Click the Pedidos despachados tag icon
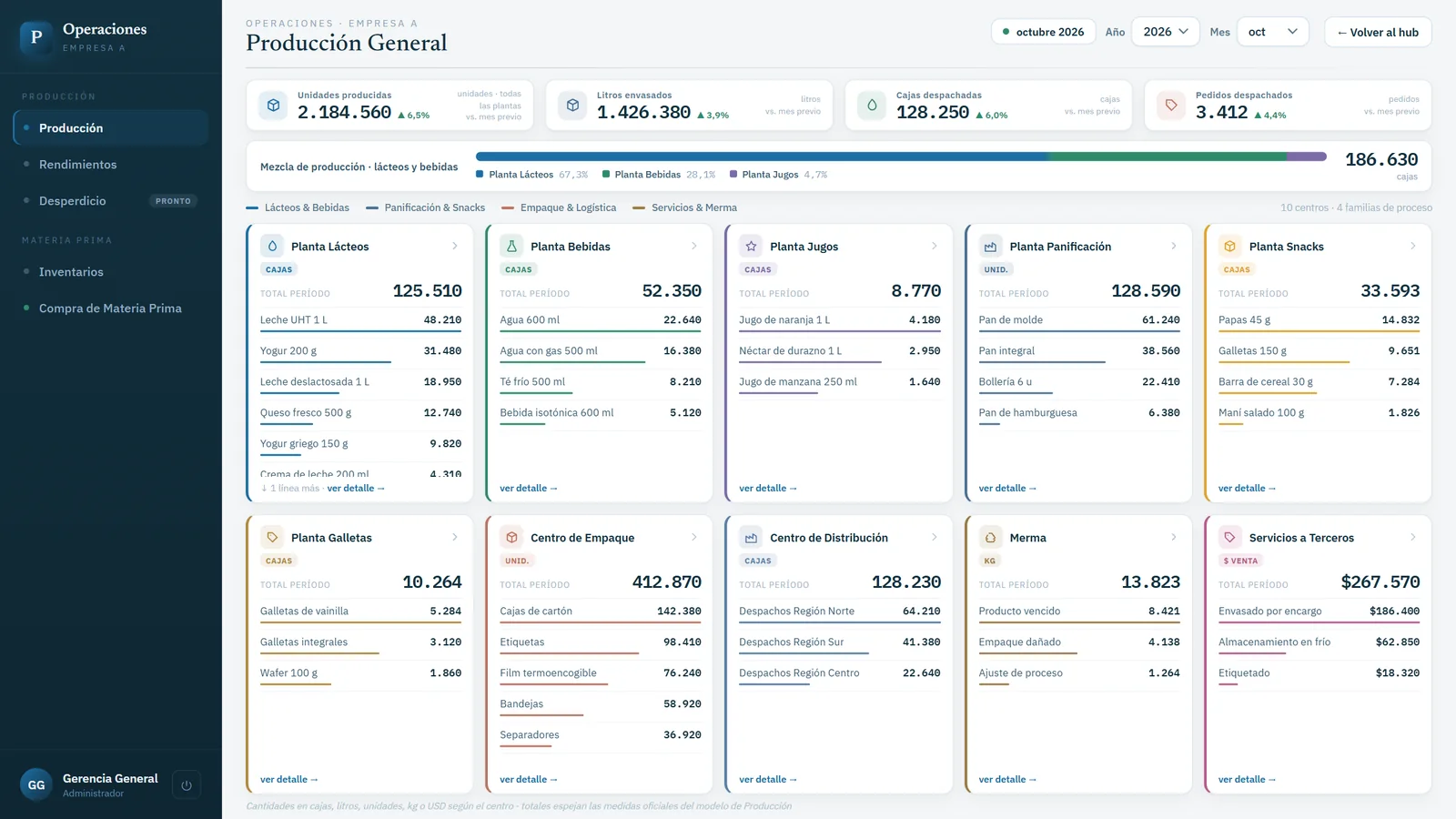The width and height of the screenshot is (1456, 819). pyautogui.click(x=1171, y=106)
